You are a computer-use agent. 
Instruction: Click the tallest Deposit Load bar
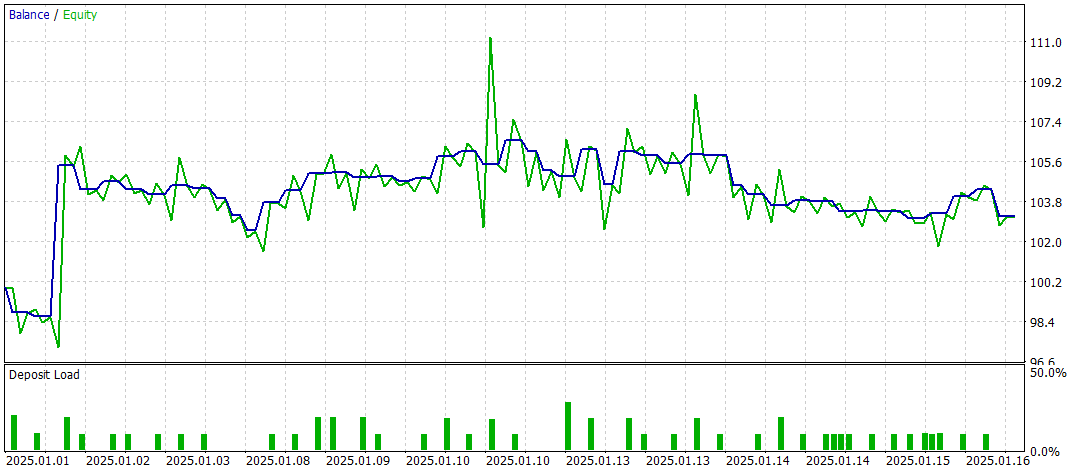(568, 426)
